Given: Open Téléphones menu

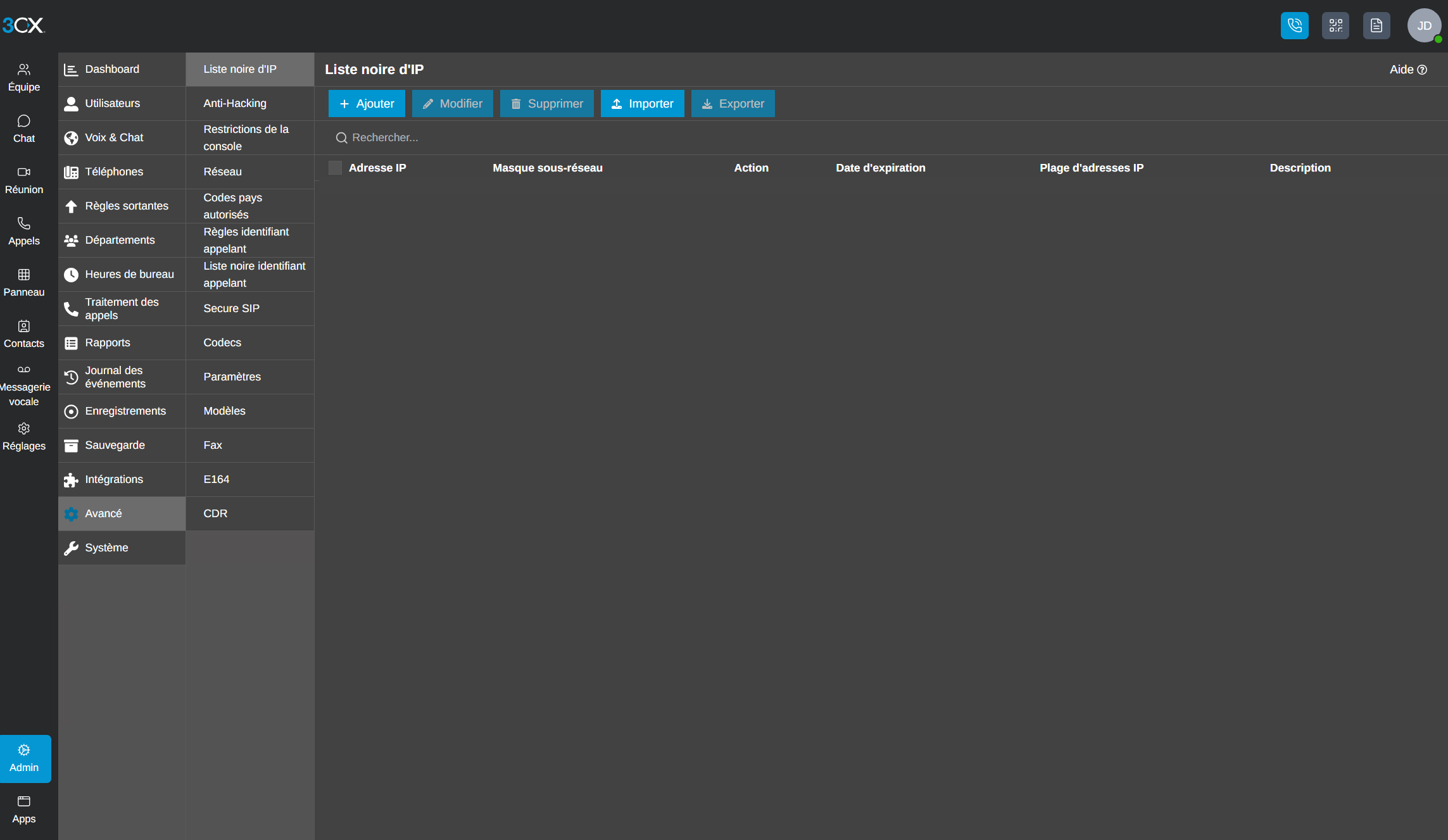Looking at the screenshot, I should [x=122, y=172].
